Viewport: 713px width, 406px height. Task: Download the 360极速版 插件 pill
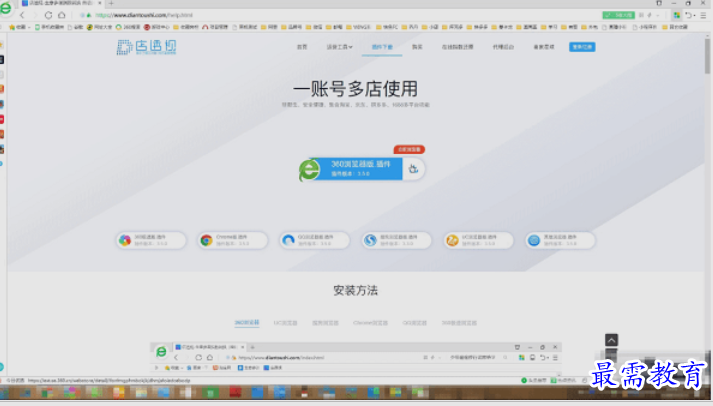point(151,240)
